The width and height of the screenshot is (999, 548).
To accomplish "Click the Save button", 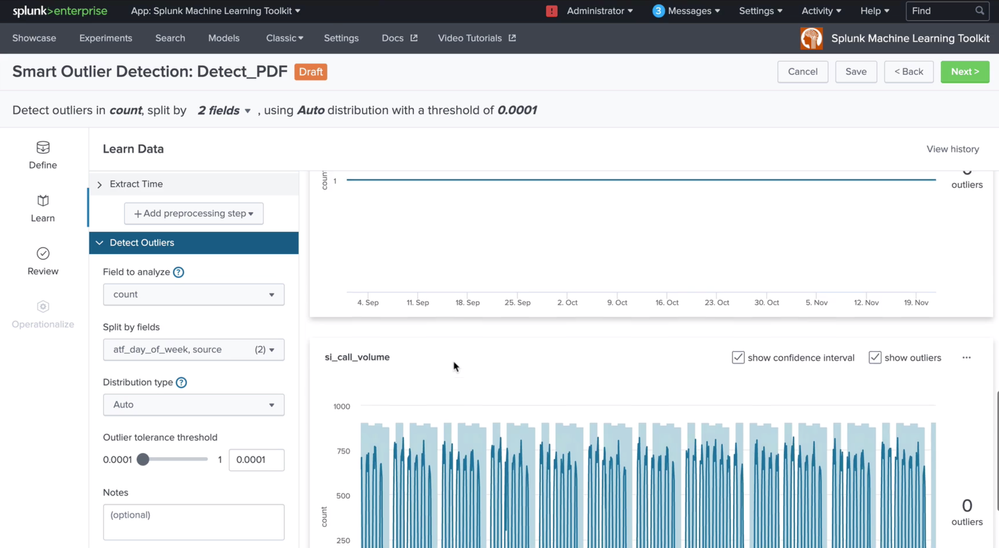I will pyautogui.click(x=856, y=72).
